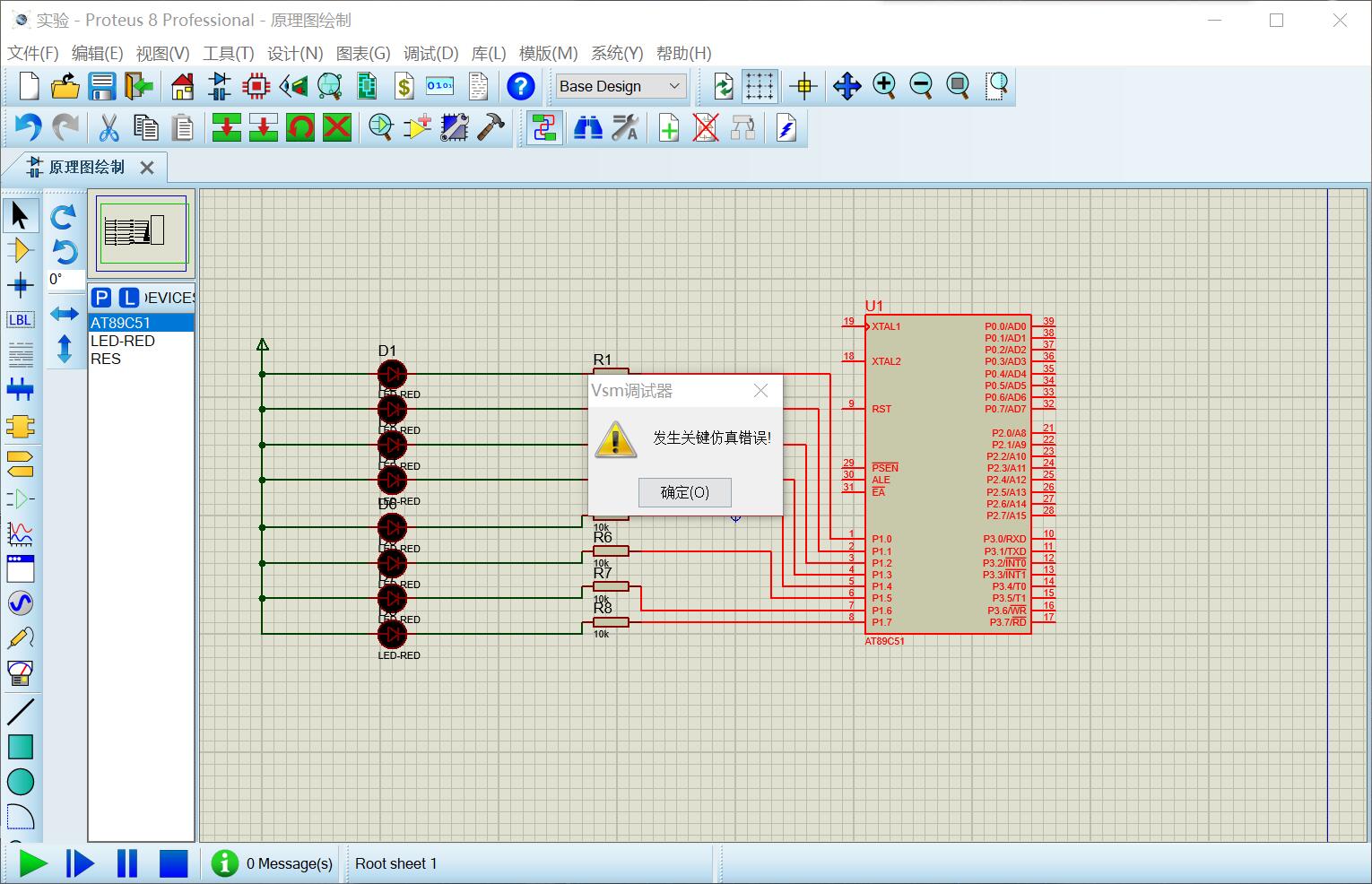
Task: Open the PCB Layout chip icon
Action: click(256, 86)
